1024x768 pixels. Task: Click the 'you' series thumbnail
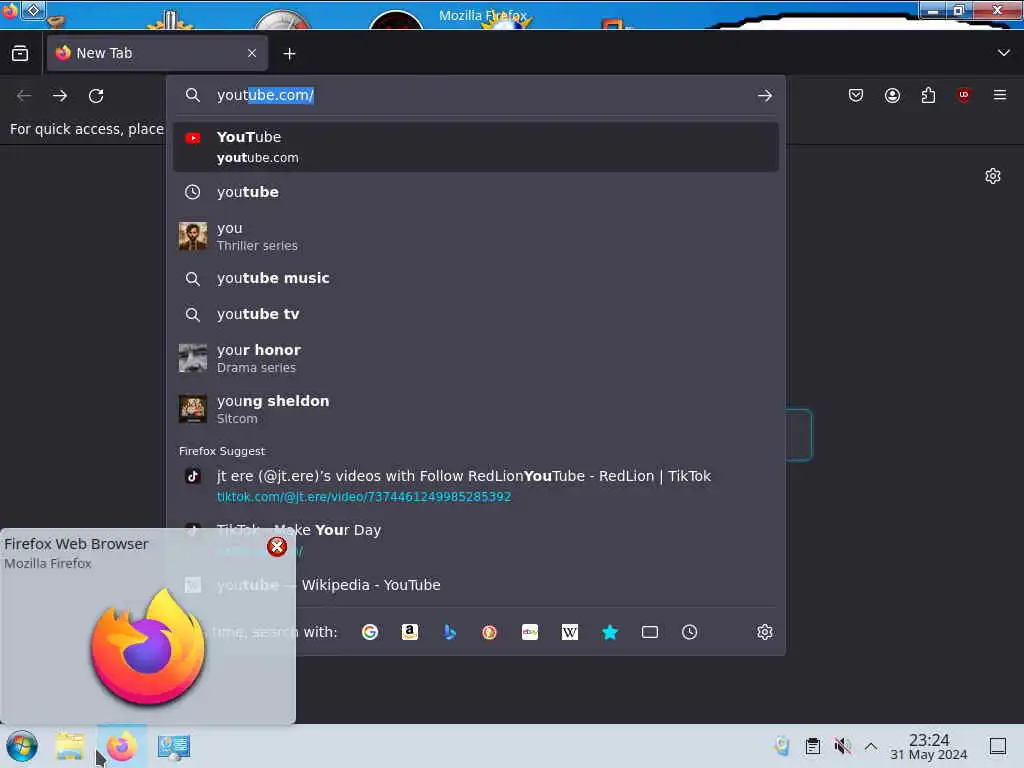[x=193, y=236]
